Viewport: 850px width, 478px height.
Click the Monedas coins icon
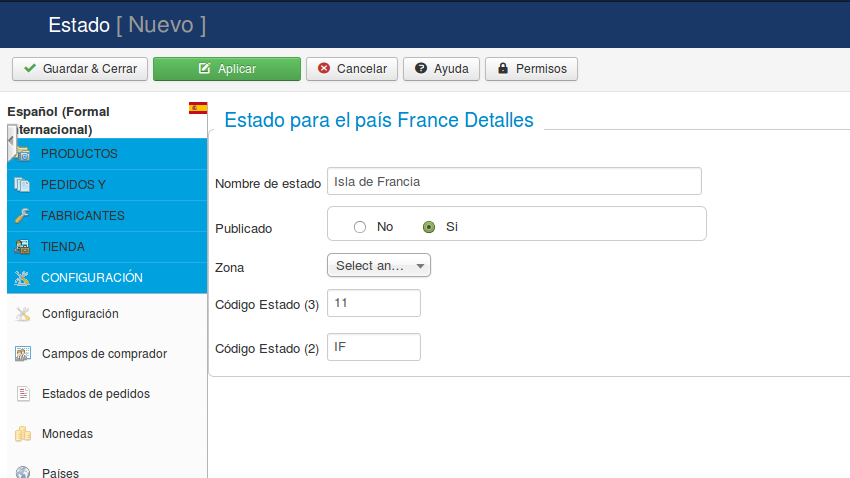pos(23,434)
